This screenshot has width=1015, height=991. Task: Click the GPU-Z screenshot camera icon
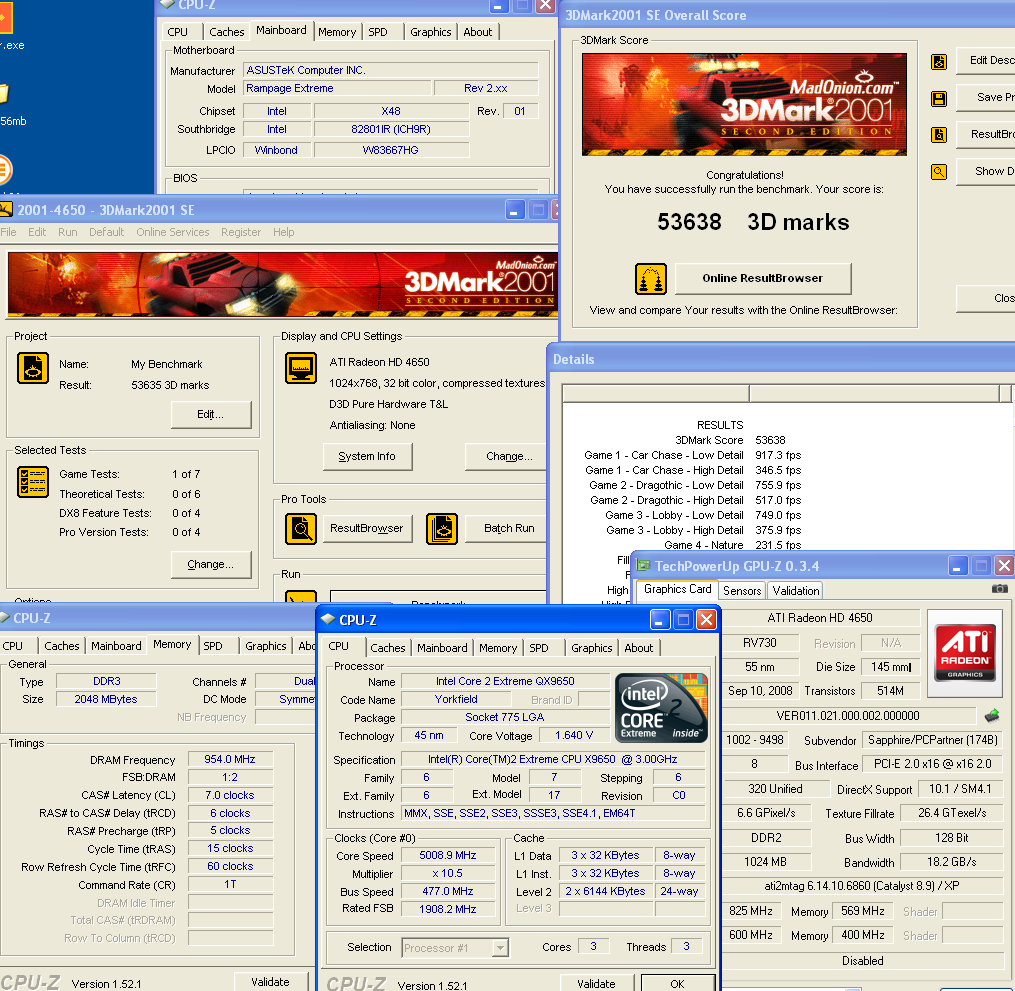coord(999,588)
